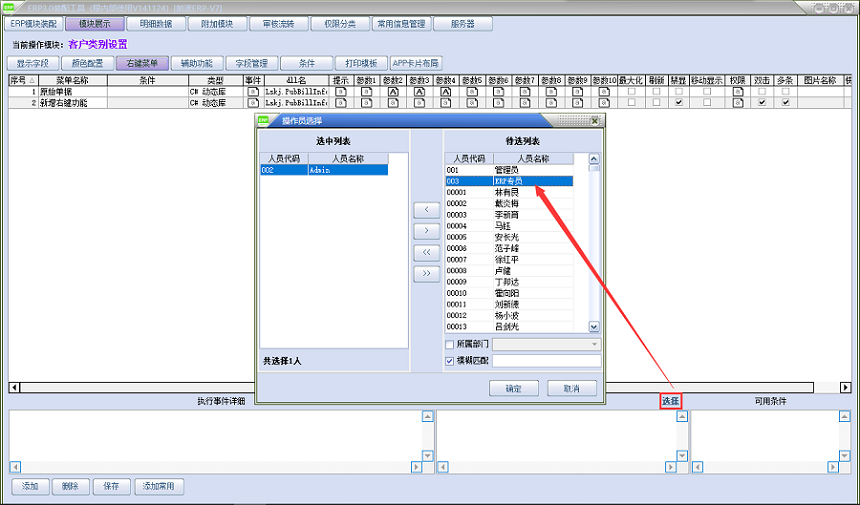The image size is (860, 505).
Task: Click the single left arrow transfer button
Action: coord(426,209)
